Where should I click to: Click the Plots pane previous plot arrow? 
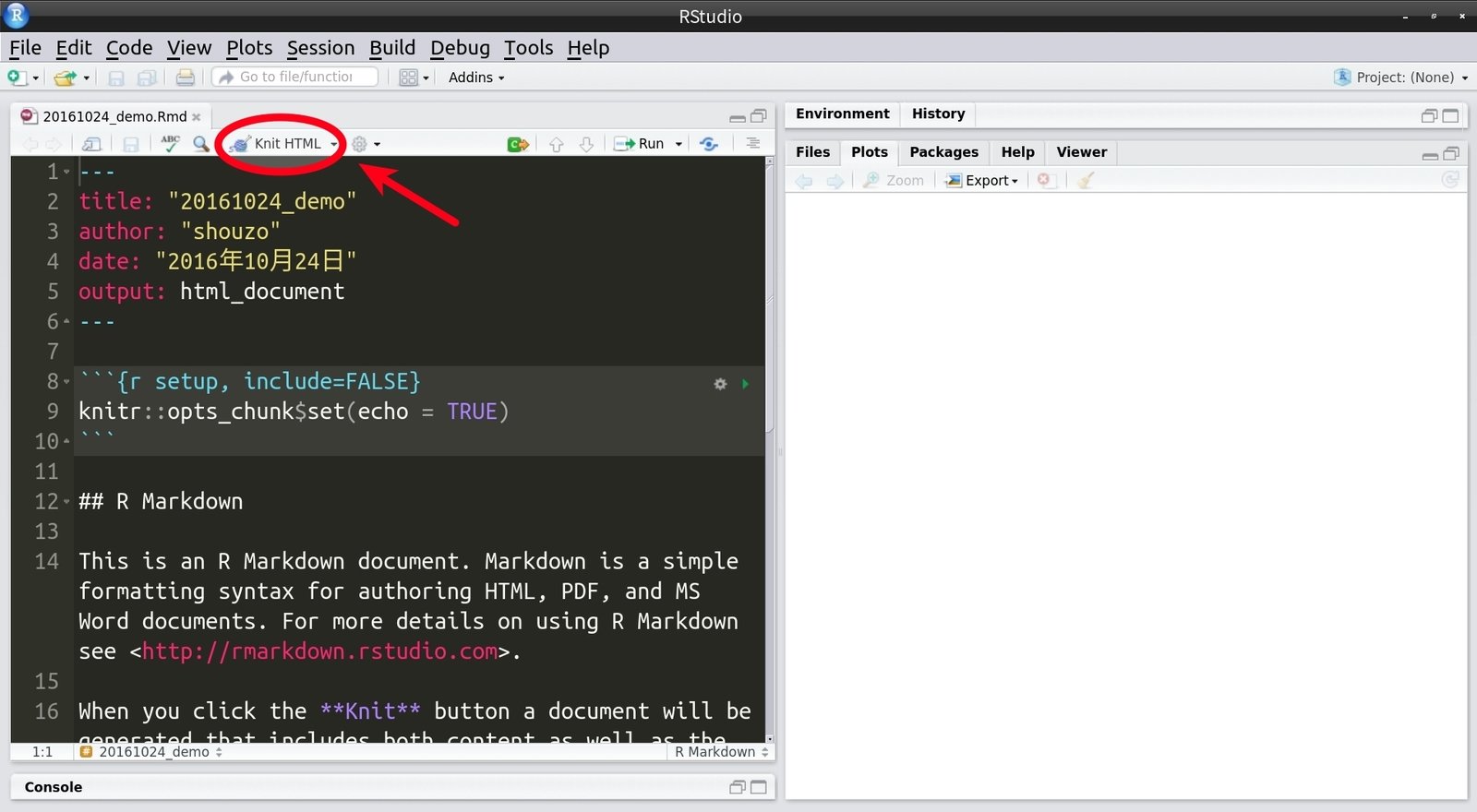[x=804, y=181]
